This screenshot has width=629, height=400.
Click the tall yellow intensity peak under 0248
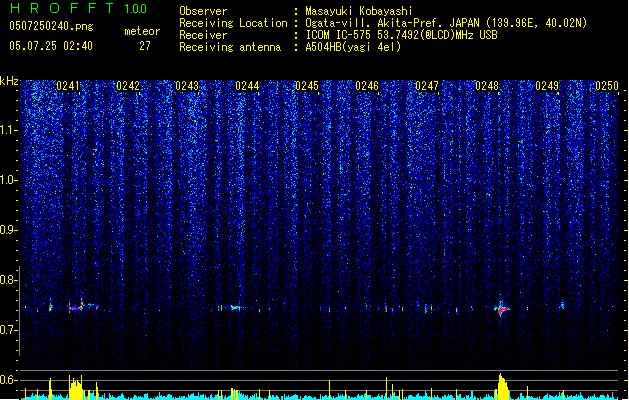tap(502, 386)
